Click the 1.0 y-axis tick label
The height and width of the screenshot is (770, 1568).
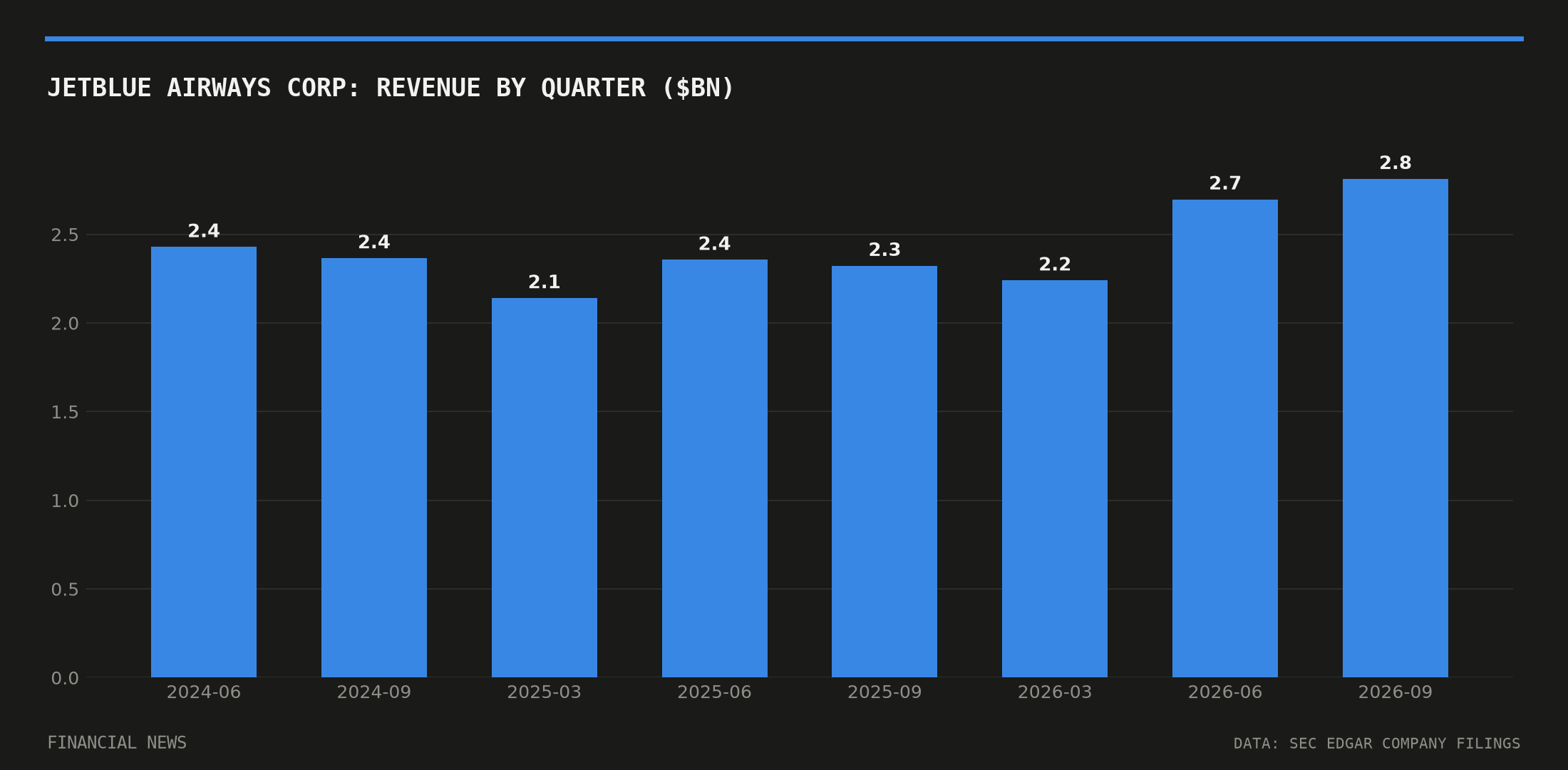tap(65, 501)
